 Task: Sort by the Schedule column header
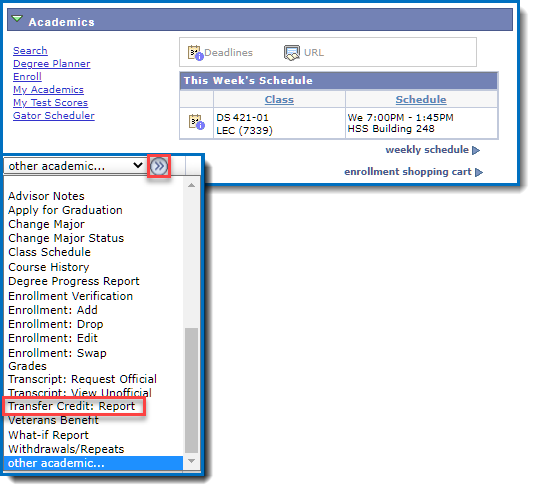click(421, 100)
